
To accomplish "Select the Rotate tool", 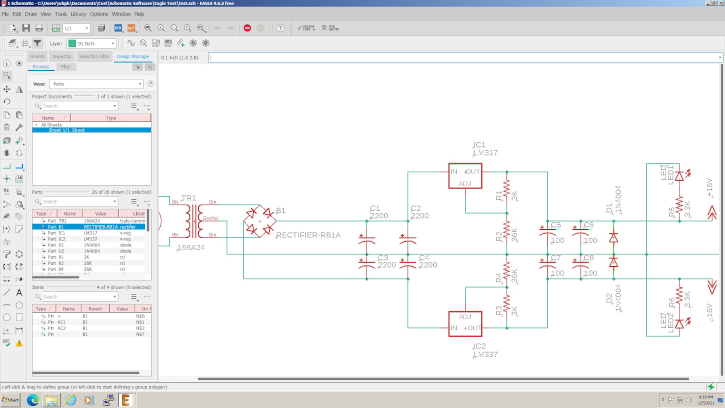I will 6,101.
